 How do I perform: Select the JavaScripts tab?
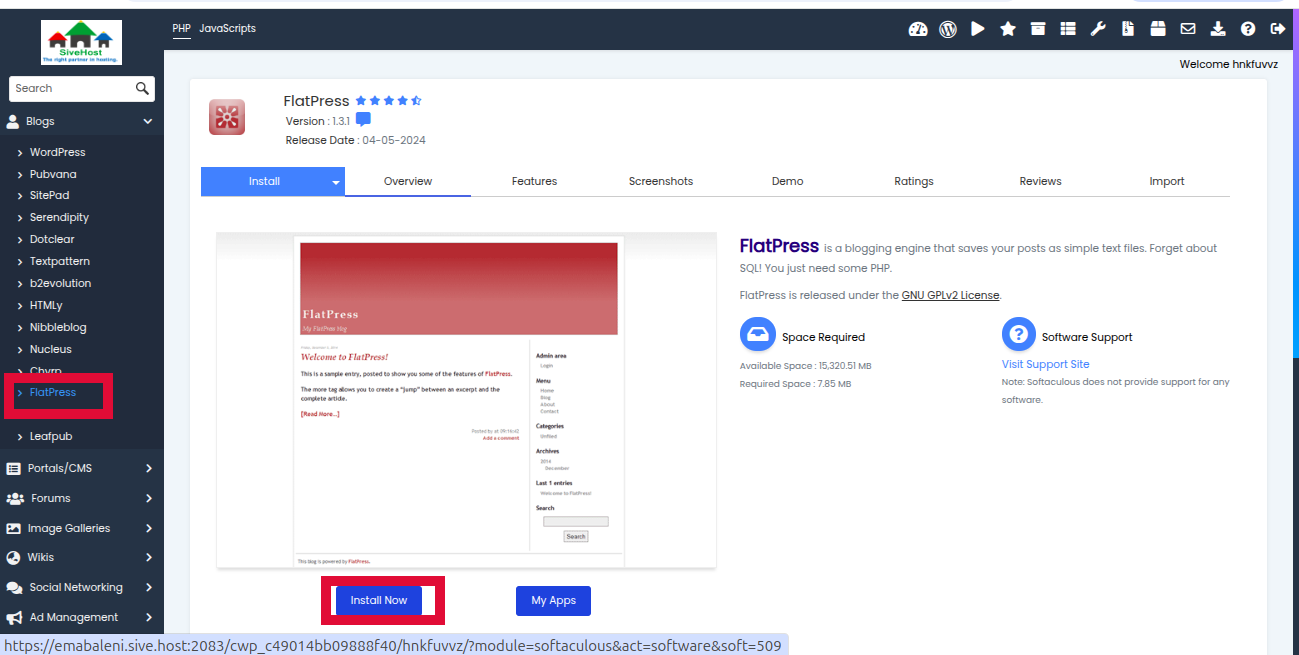coord(227,28)
